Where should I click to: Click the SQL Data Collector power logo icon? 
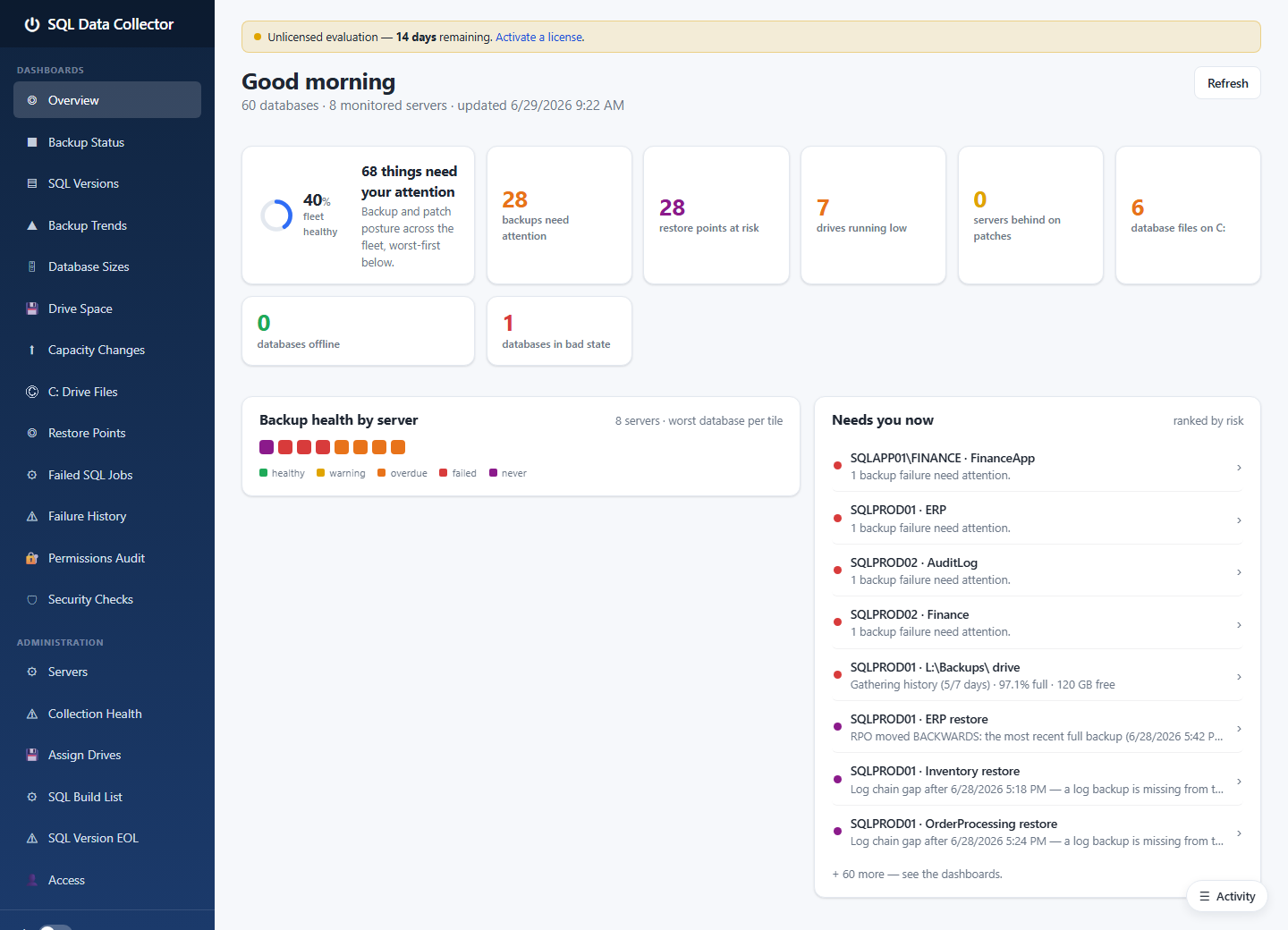[32, 24]
